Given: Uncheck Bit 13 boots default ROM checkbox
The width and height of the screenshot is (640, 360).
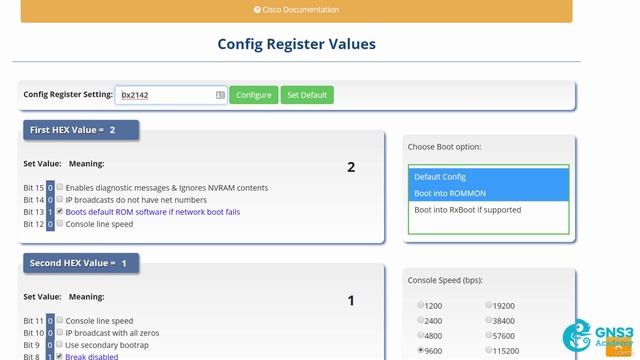Looking at the screenshot, I should tap(60, 211).
